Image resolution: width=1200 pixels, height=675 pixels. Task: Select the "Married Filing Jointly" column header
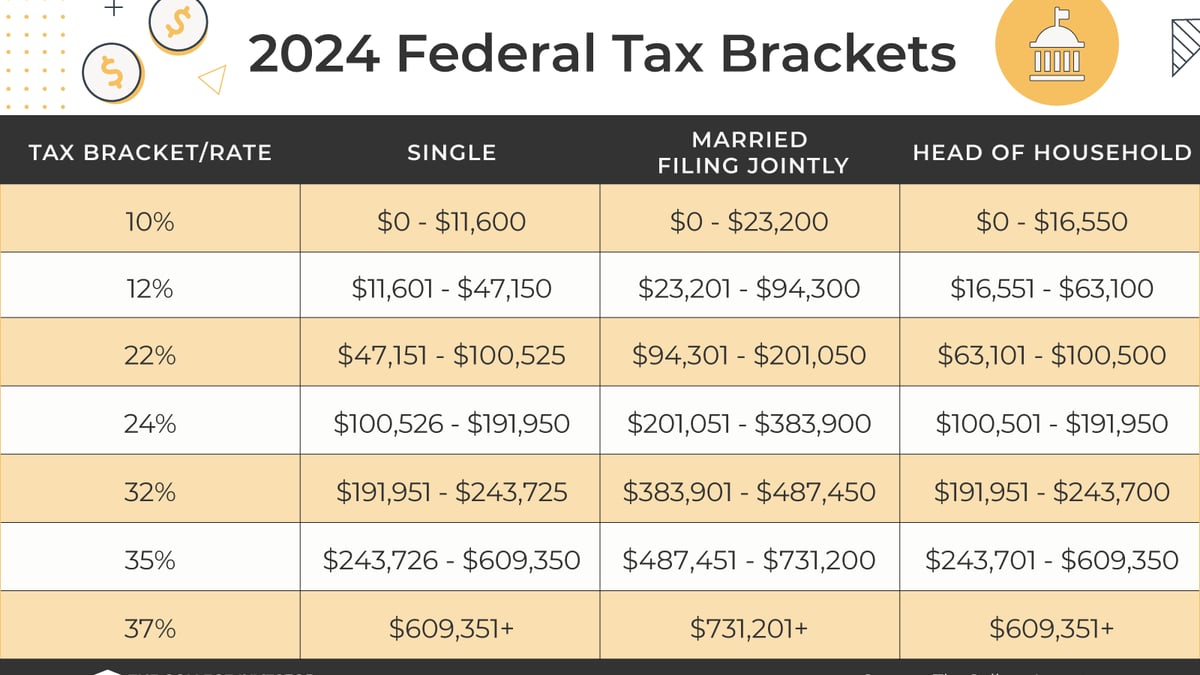pos(749,153)
